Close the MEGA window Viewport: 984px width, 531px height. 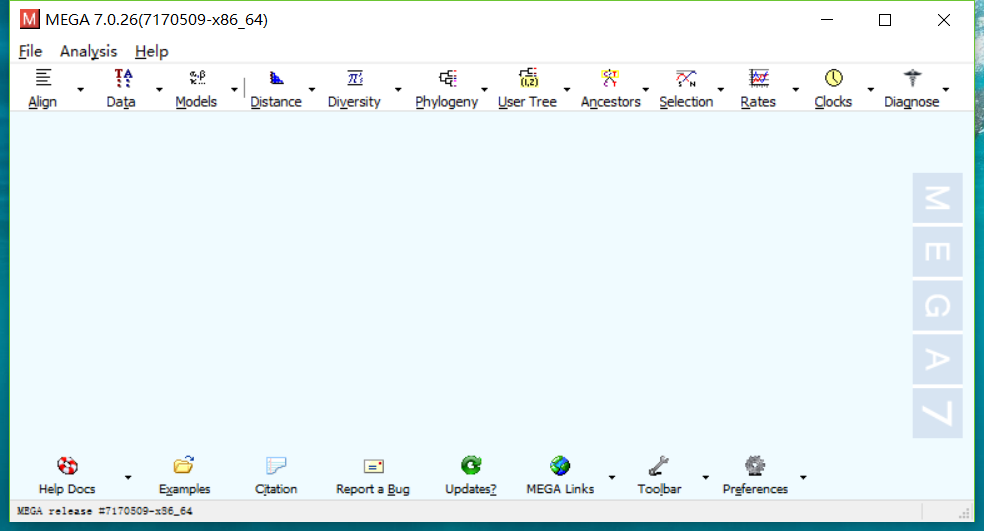tap(944, 20)
